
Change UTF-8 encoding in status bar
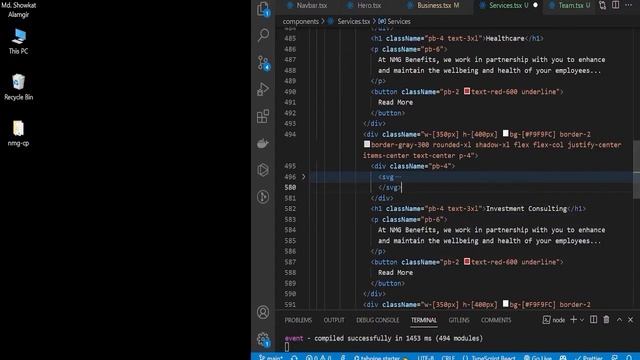tap(425, 357)
